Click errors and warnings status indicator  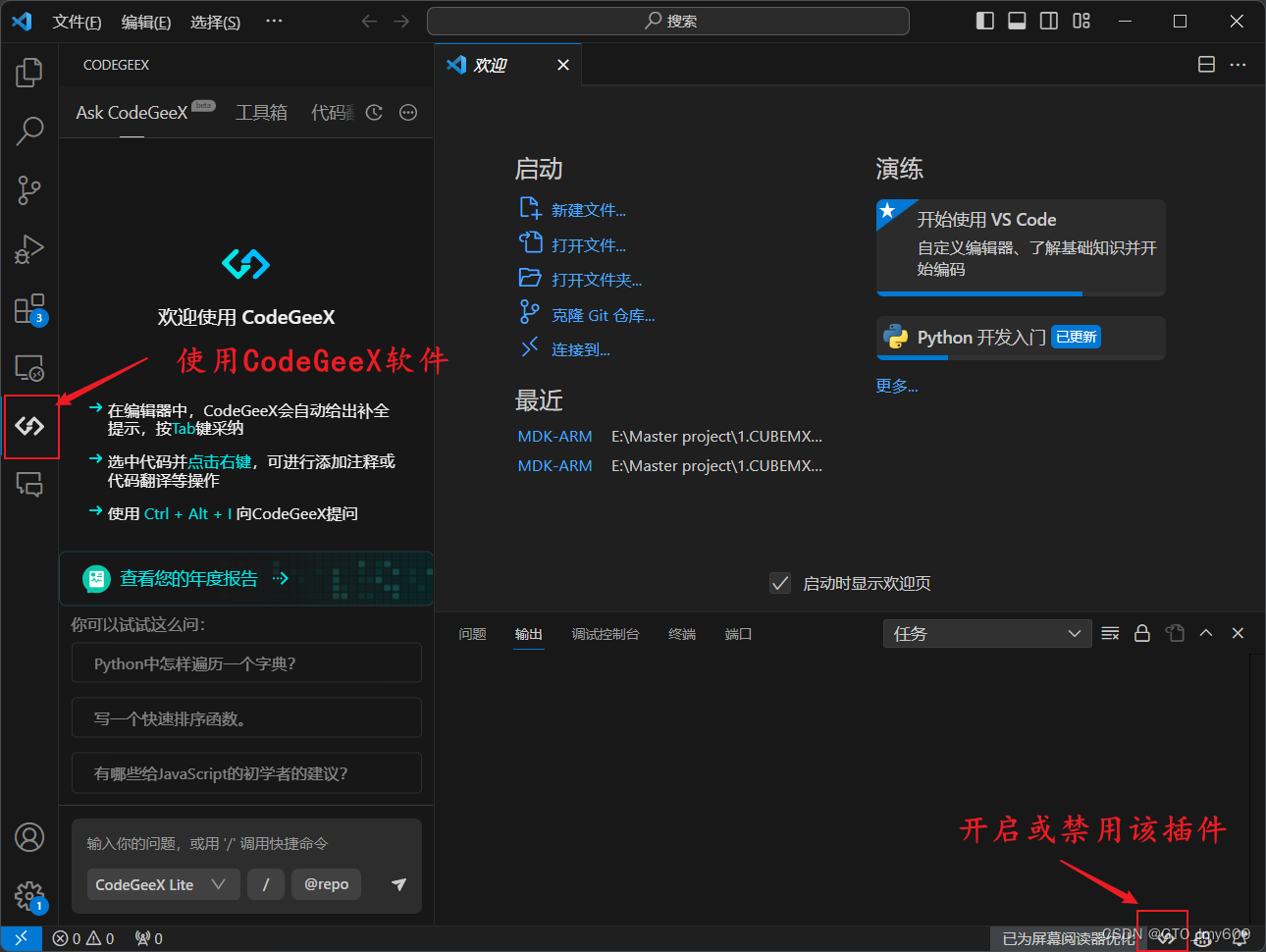83,938
